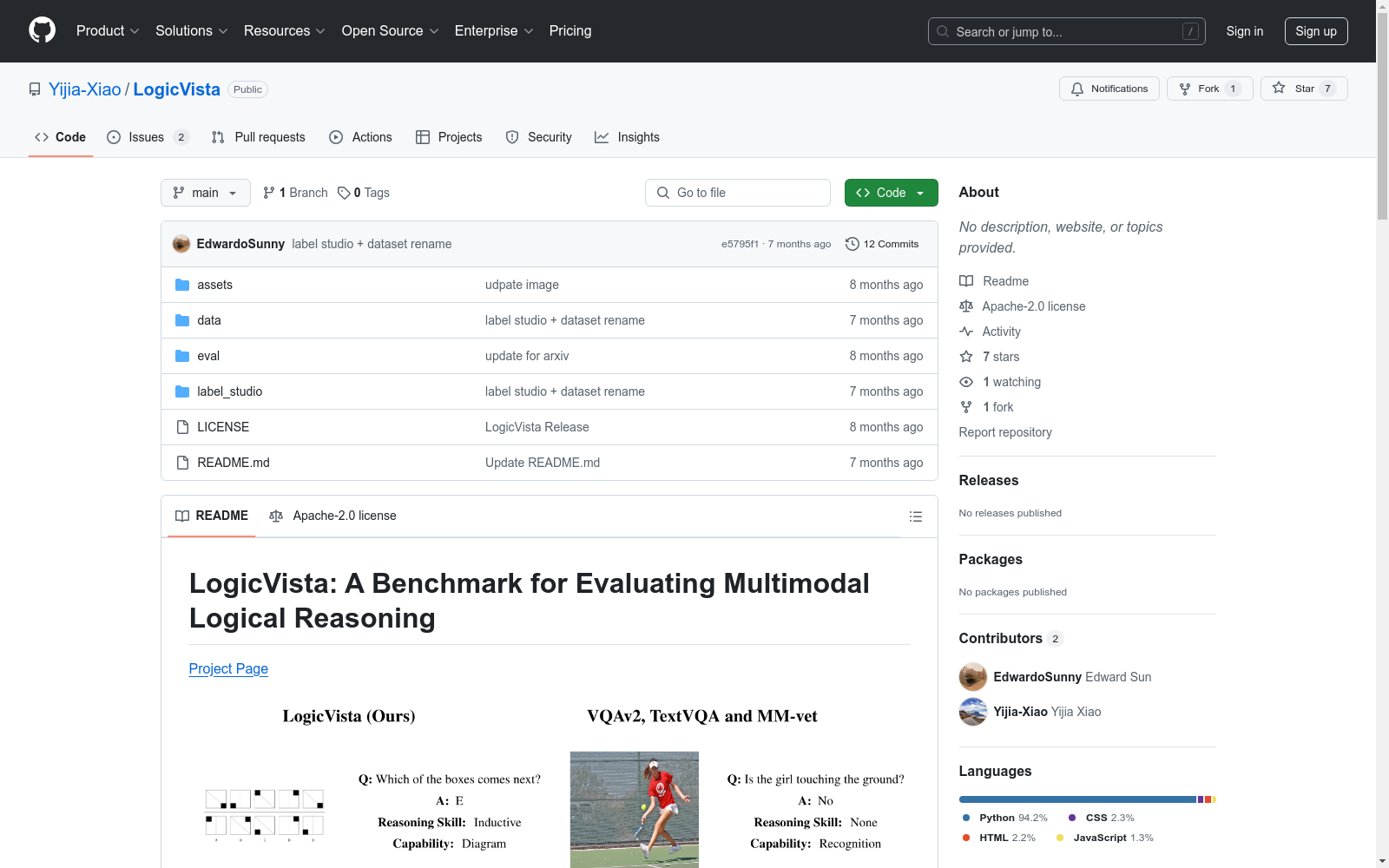This screenshot has width=1389, height=868.
Task: Open the 'udpate image' commit message
Action: click(x=522, y=285)
